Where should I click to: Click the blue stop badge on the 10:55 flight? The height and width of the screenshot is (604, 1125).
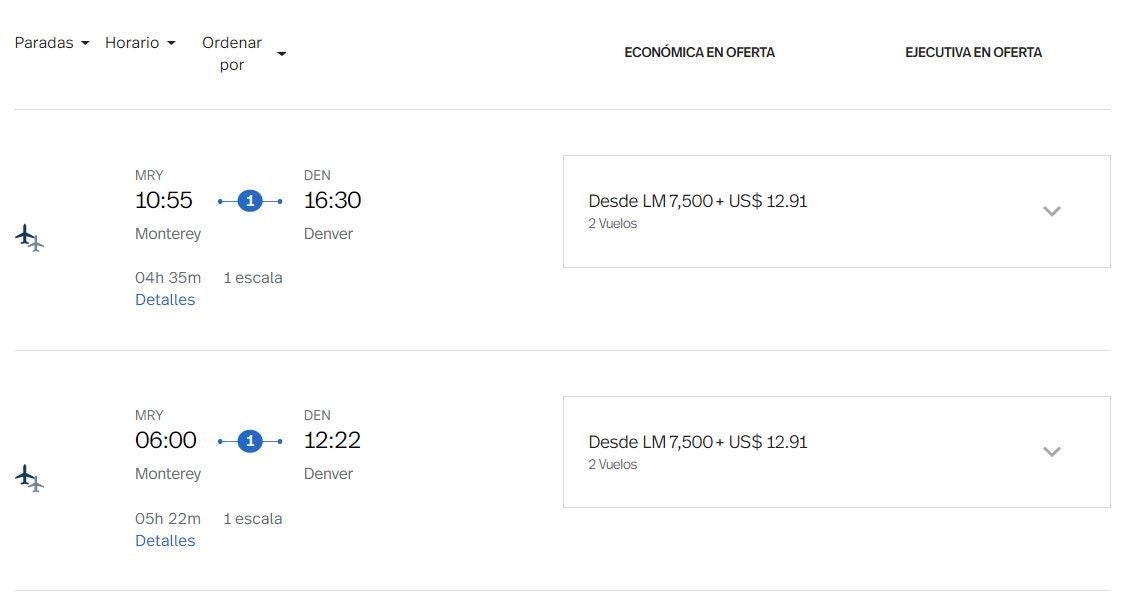[x=250, y=201]
